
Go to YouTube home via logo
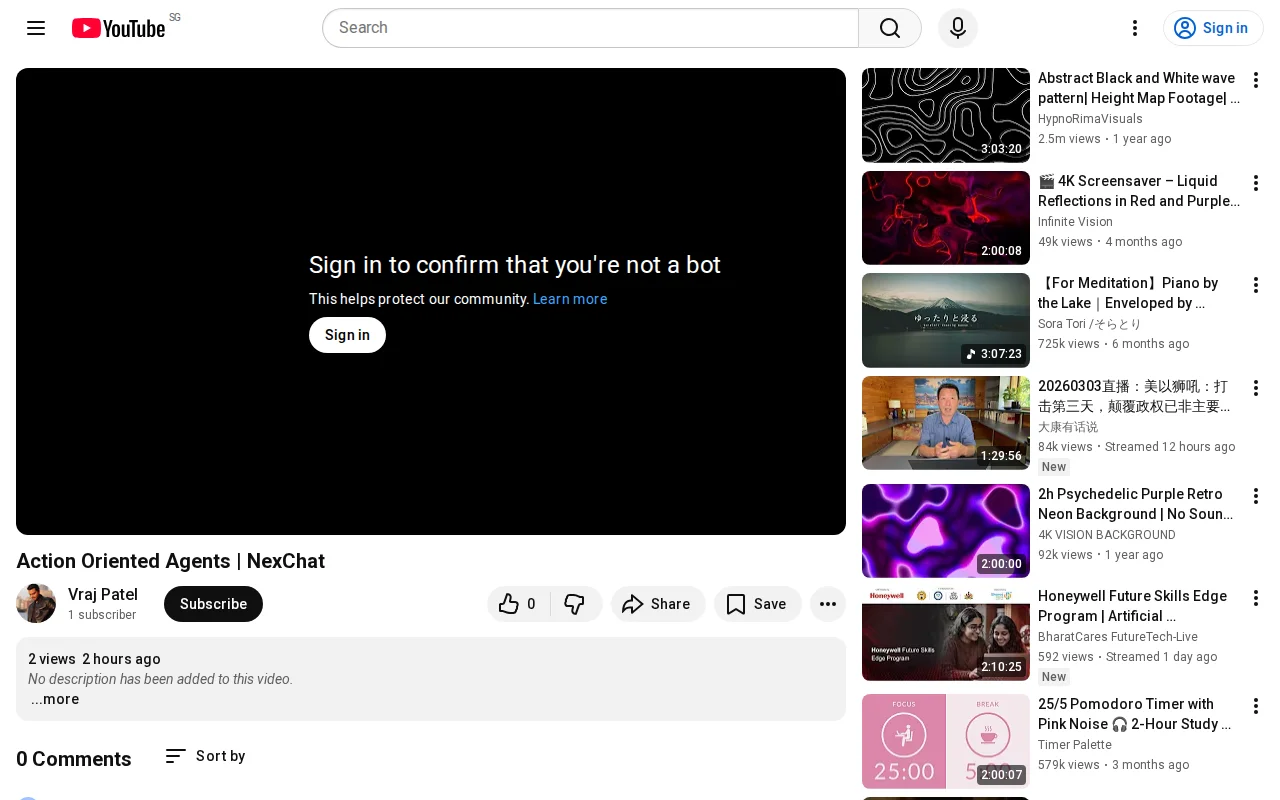118,28
